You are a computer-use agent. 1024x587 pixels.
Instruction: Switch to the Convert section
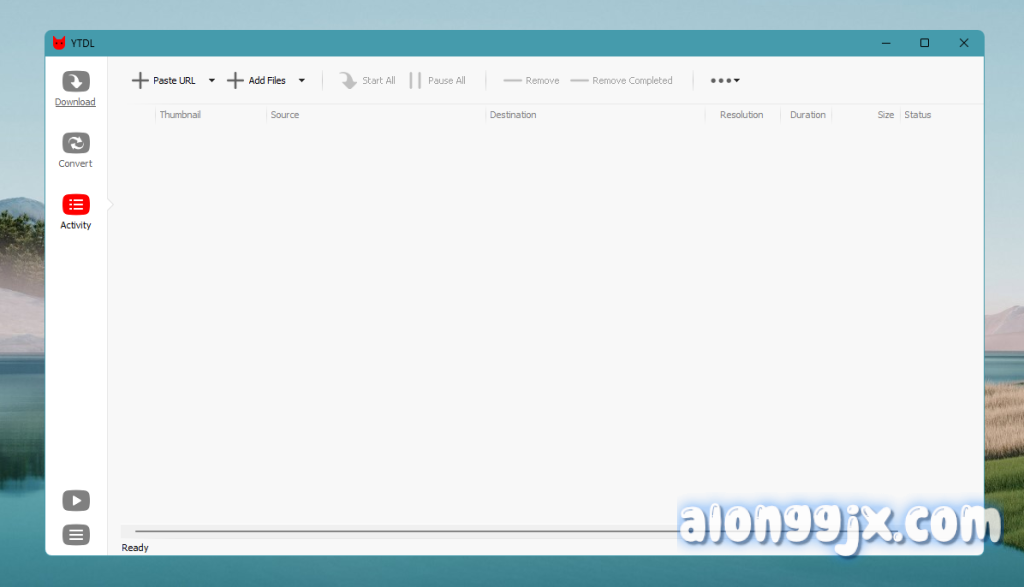click(x=75, y=149)
